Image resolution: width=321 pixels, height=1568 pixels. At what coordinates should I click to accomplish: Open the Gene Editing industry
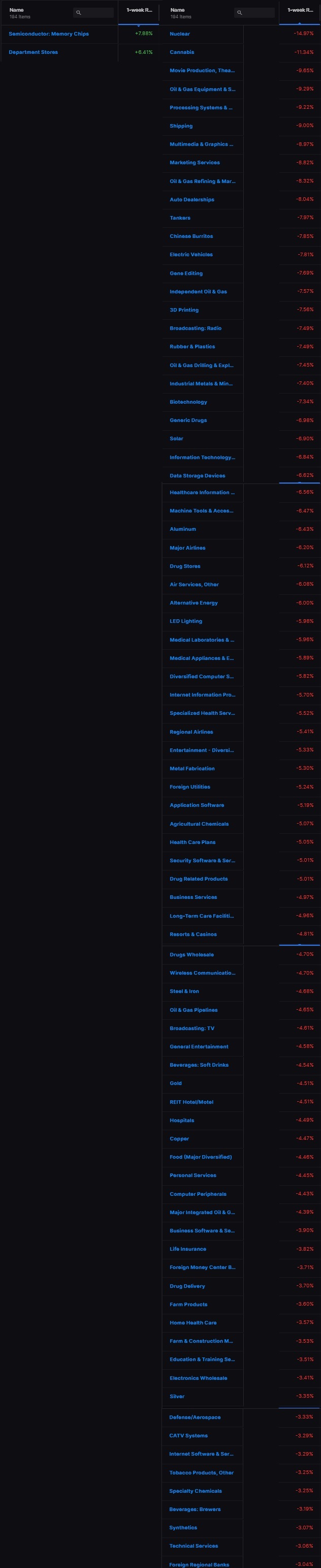pyautogui.click(x=186, y=274)
